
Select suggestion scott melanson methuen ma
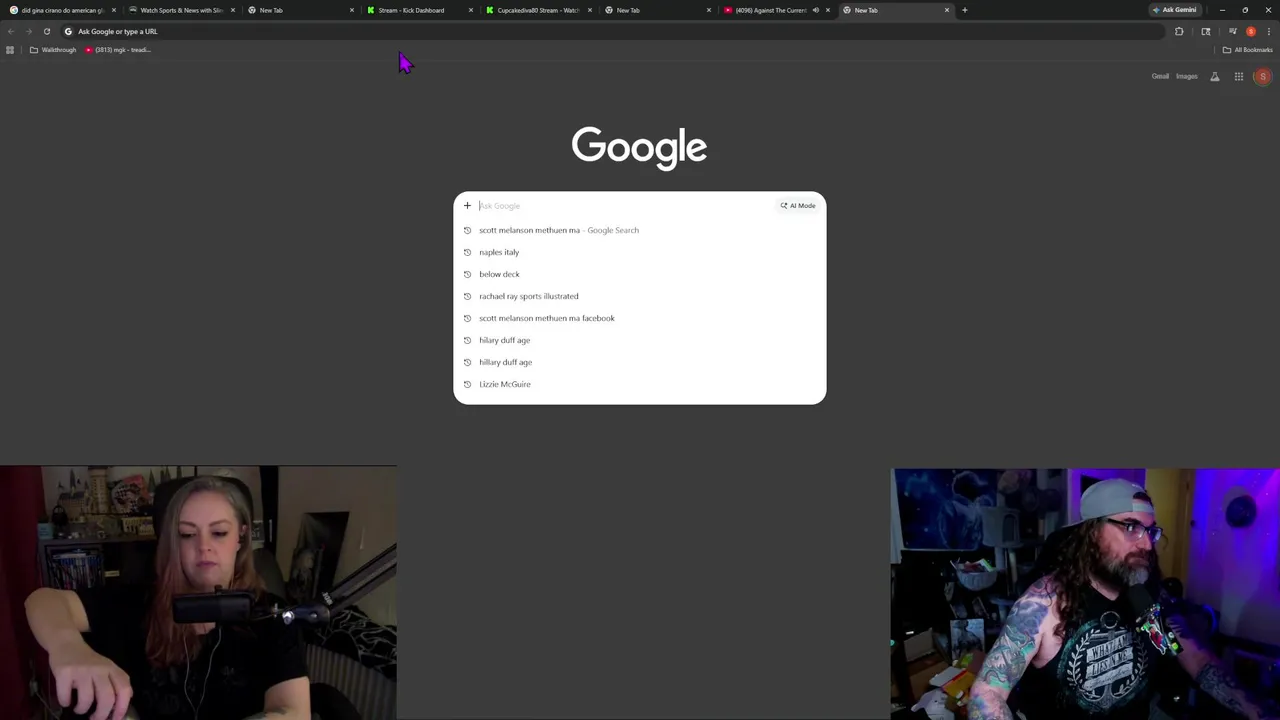(640, 230)
